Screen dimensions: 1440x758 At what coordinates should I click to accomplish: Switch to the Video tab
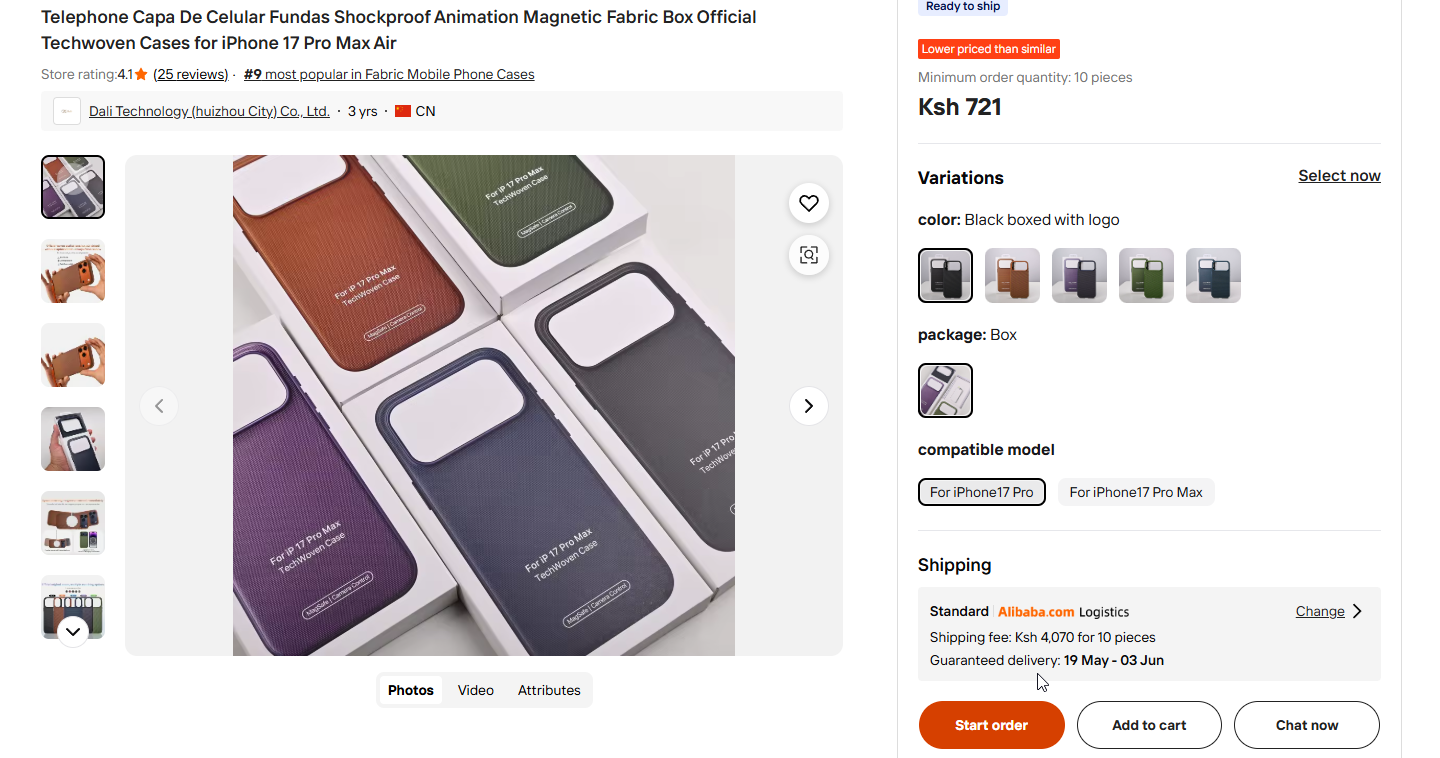coord(476,690)
